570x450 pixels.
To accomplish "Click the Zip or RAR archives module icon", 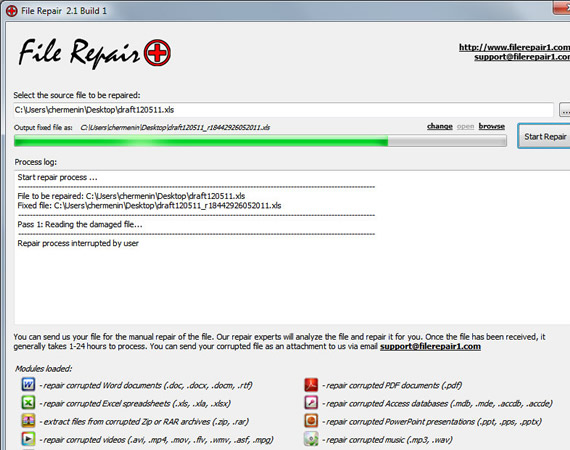I will pyautogui.click(x=28, y=421).
